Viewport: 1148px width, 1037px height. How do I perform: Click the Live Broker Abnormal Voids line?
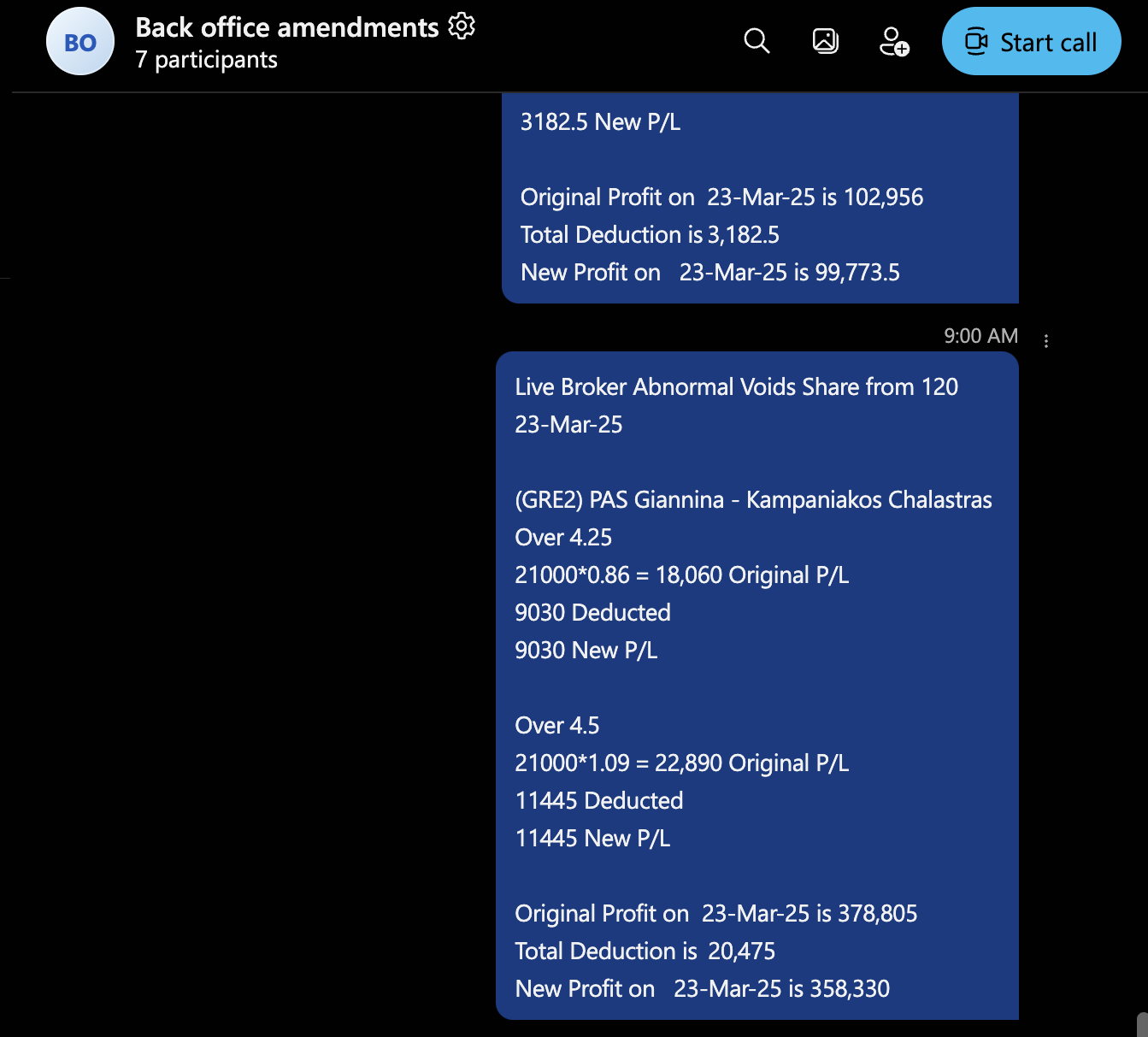[x=736, y=387]
